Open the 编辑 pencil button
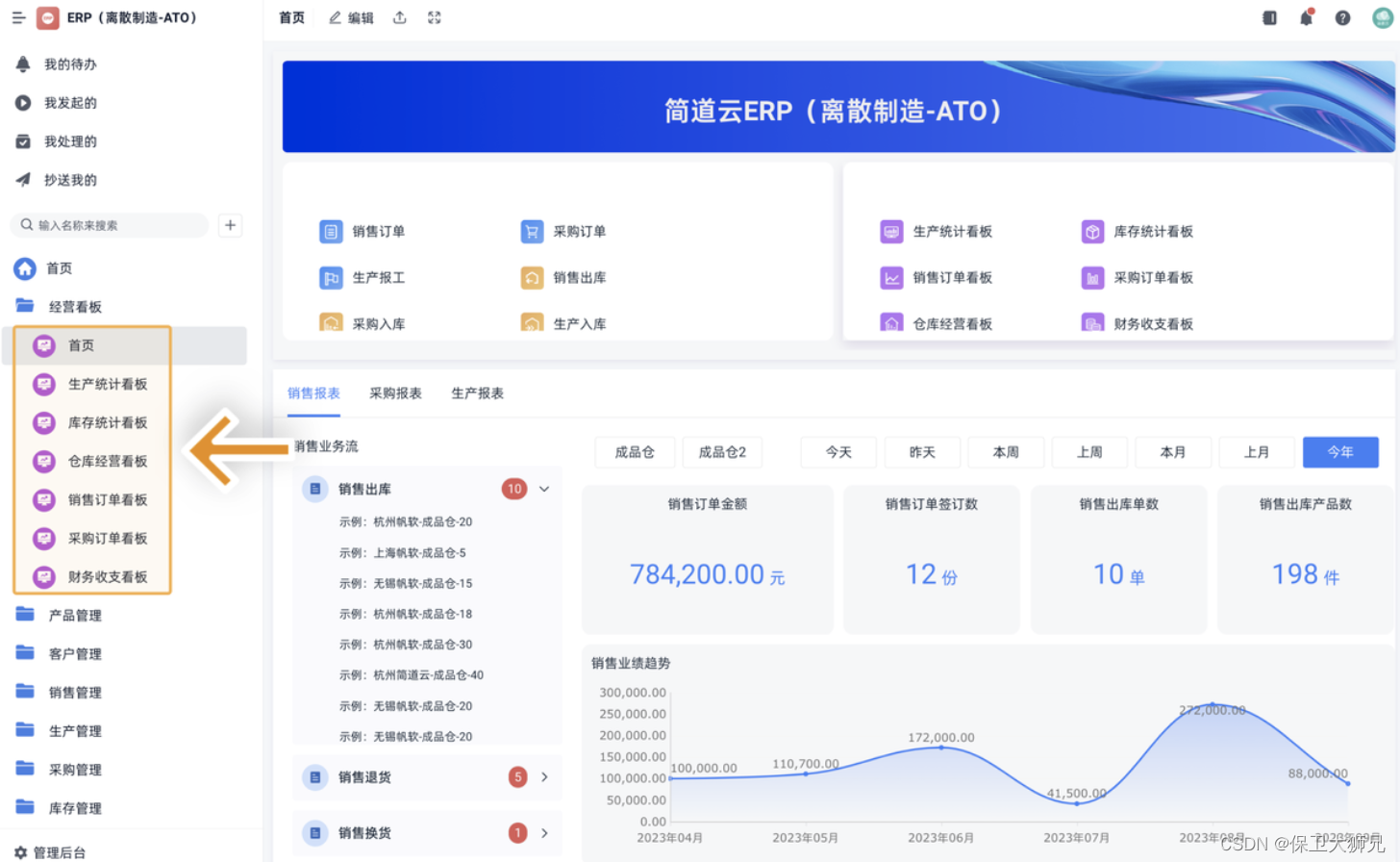Screen dimensions: 1400x862 coord(351,17)
